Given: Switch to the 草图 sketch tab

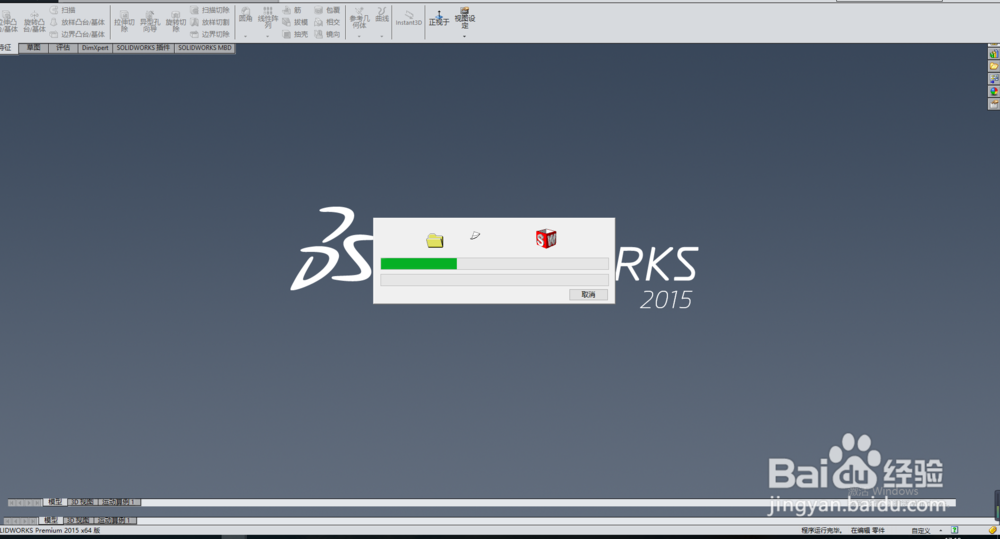Looking at the screenshot, I should tap(33, 48).
